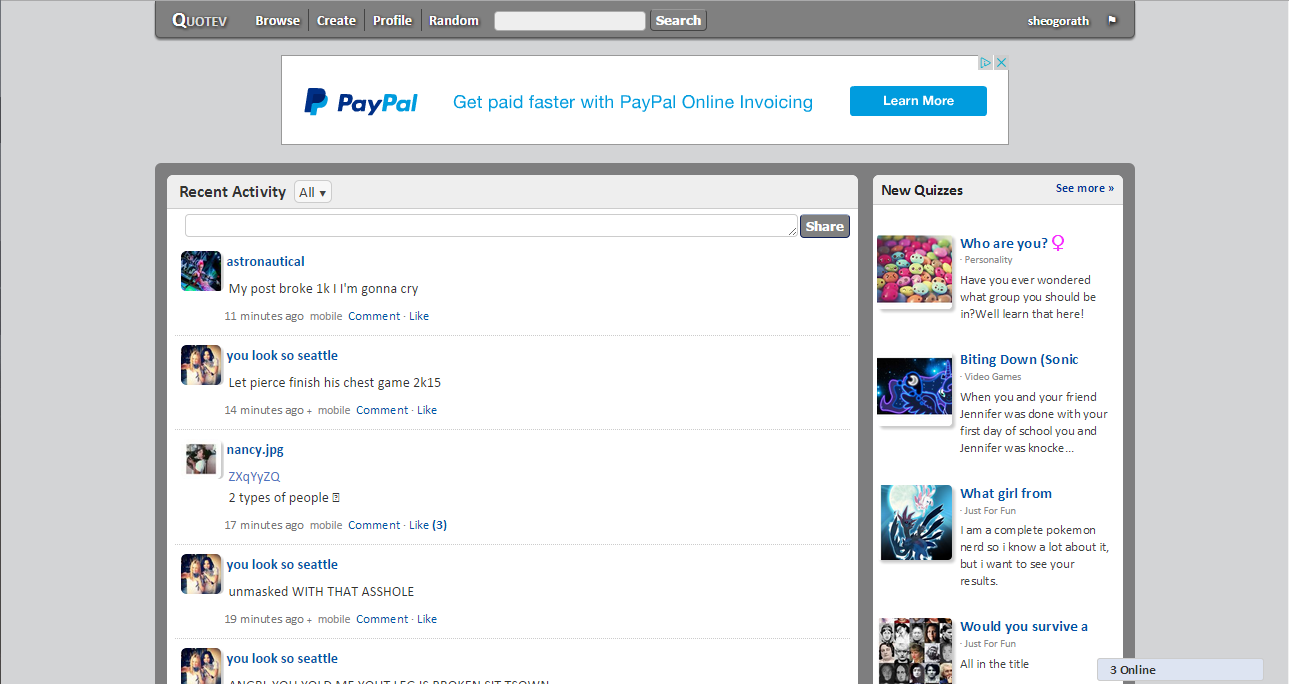Go to the Profile menu item
The width and height of the screenshot is (1289, 684).
[392, 20]
